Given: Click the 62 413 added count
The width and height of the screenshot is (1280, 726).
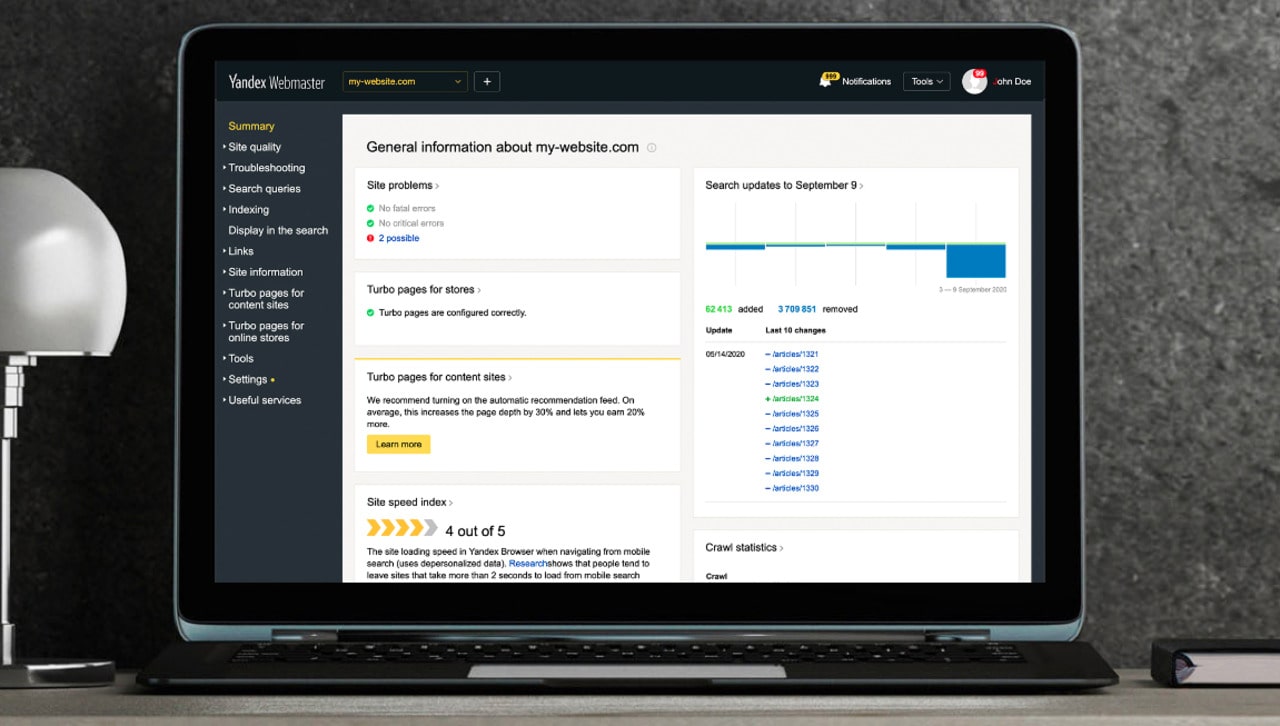Looking at the screenshot, I should click(x=719, y=309).
